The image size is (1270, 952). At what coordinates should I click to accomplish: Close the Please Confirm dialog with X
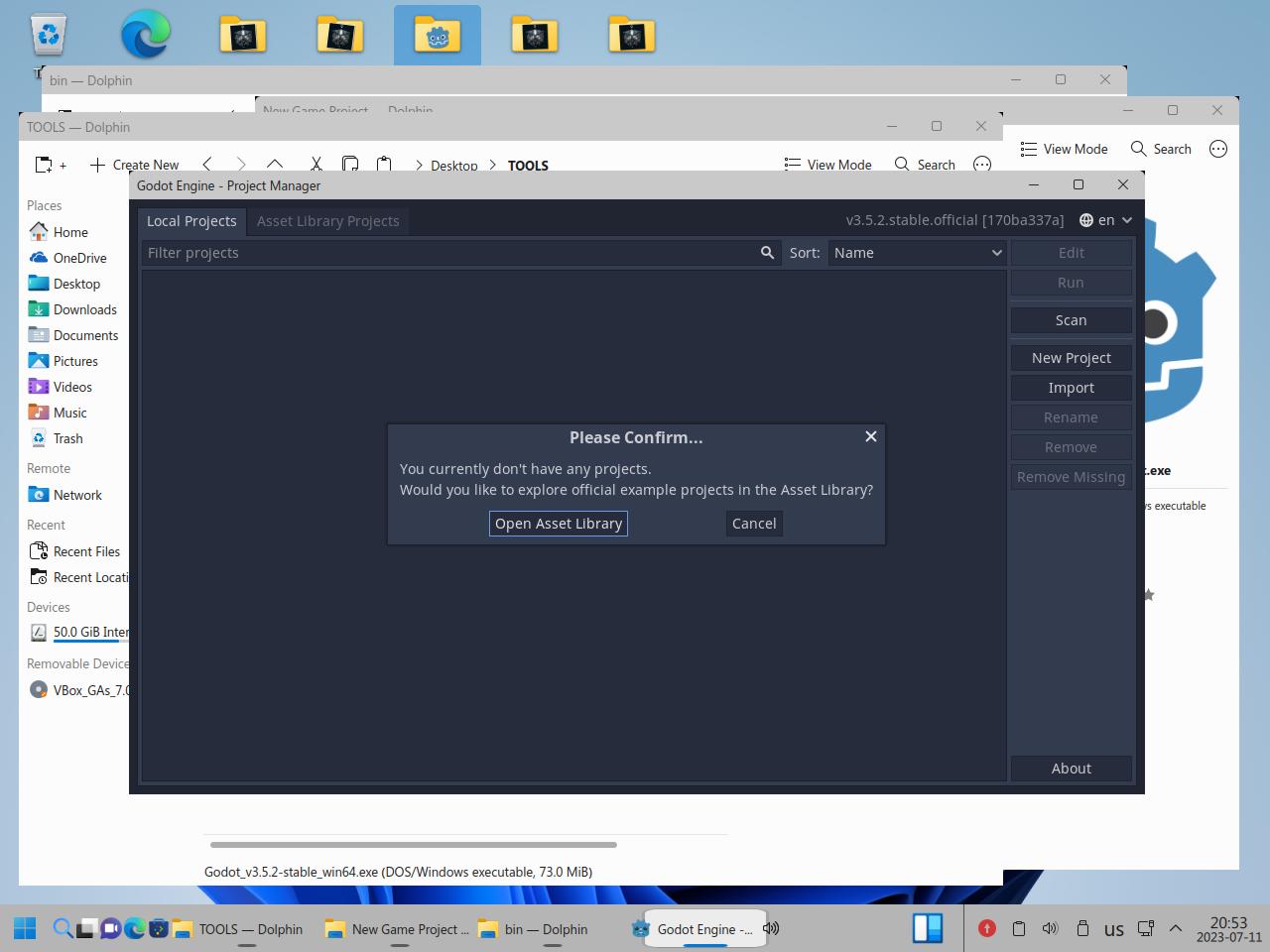(x=871, y=436)
